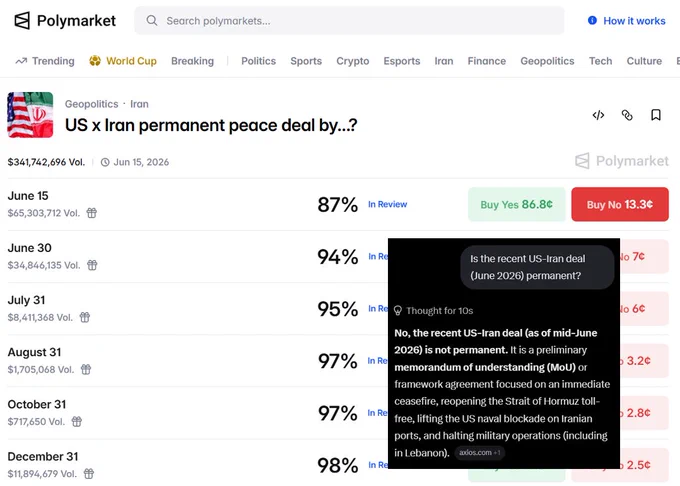Bookmark this market
Screen dimensions: 680x486
click(x=656, y=115)
